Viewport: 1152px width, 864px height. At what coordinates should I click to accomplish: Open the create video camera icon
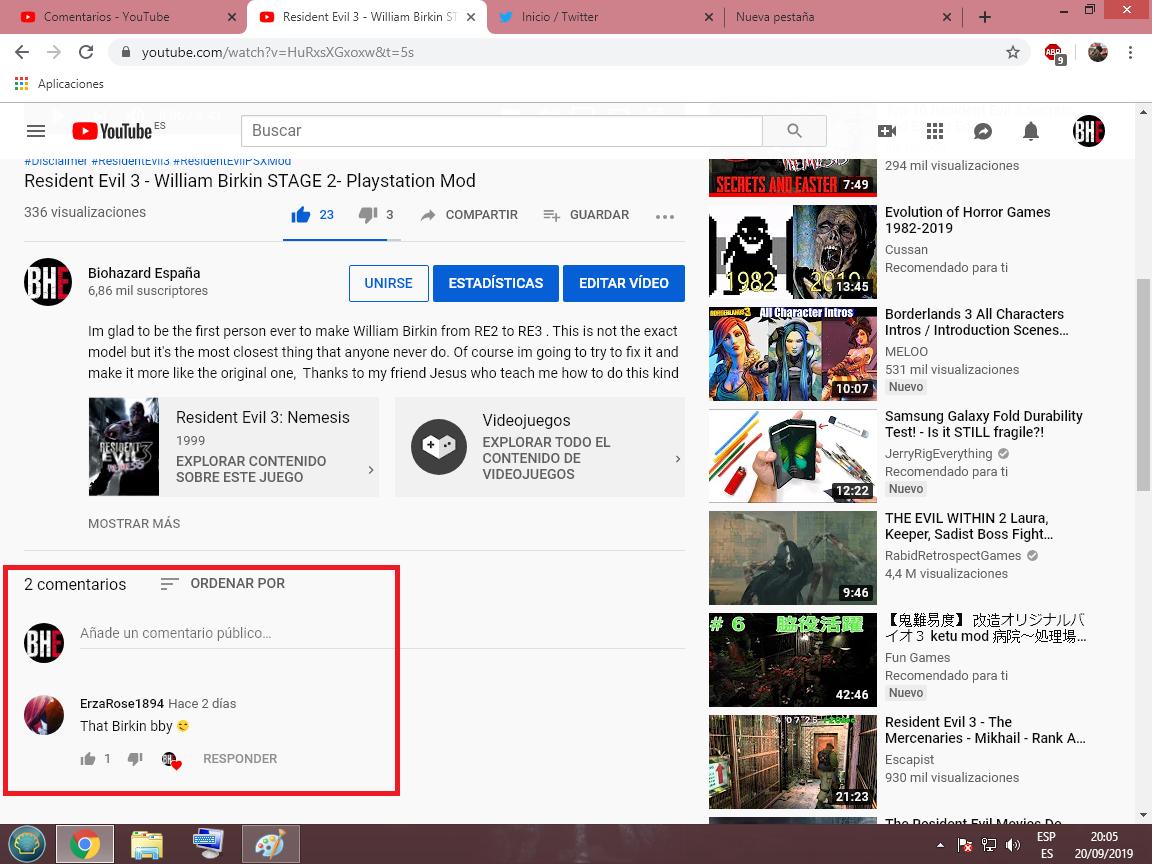coord(887,131)
